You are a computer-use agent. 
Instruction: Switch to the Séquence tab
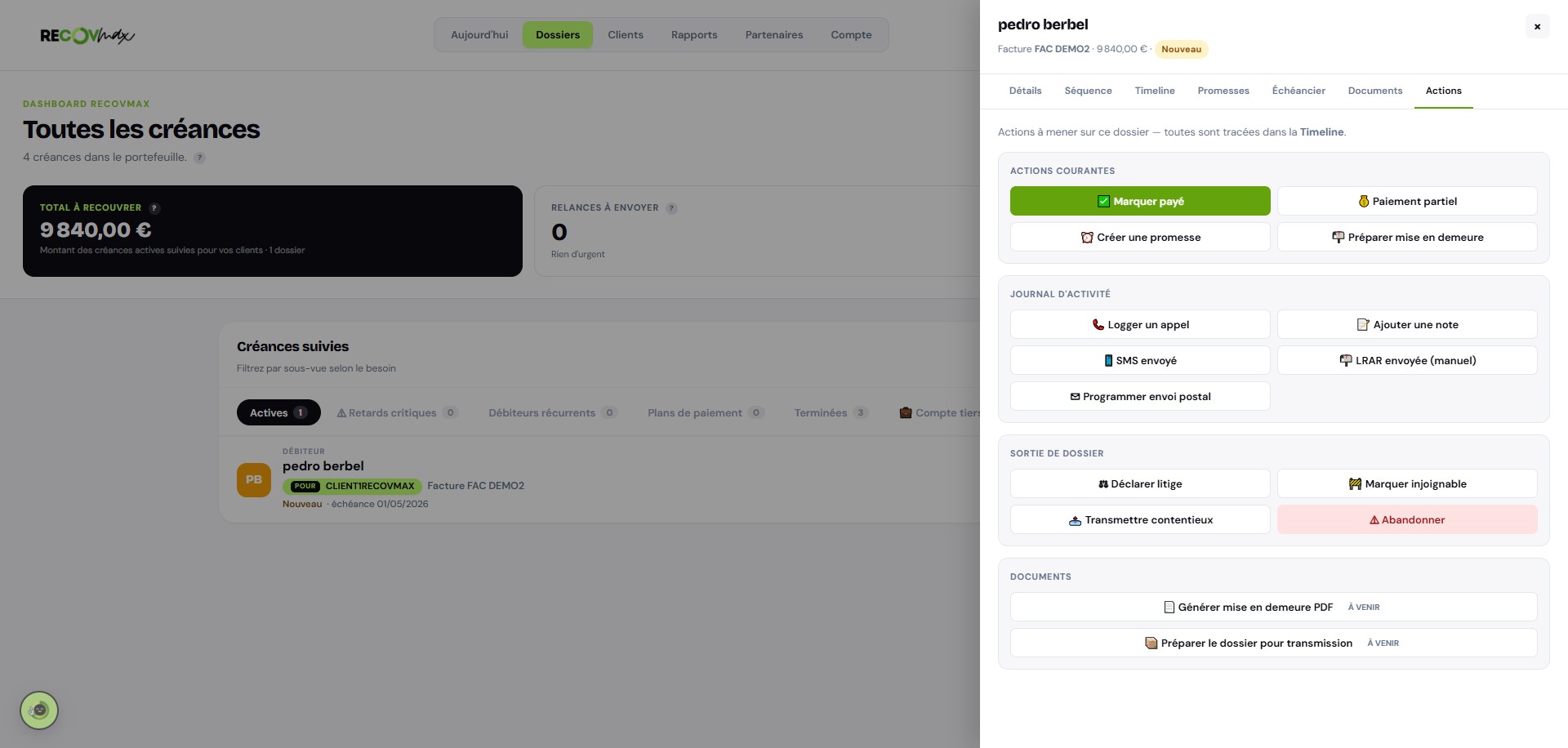pyautogui.click(x=1088, y=91)
